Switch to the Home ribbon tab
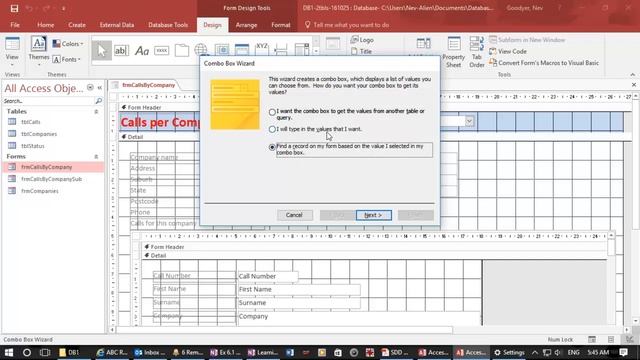Image resolution: width=640 pixels, height=360 pixels. tap(46, 25)
